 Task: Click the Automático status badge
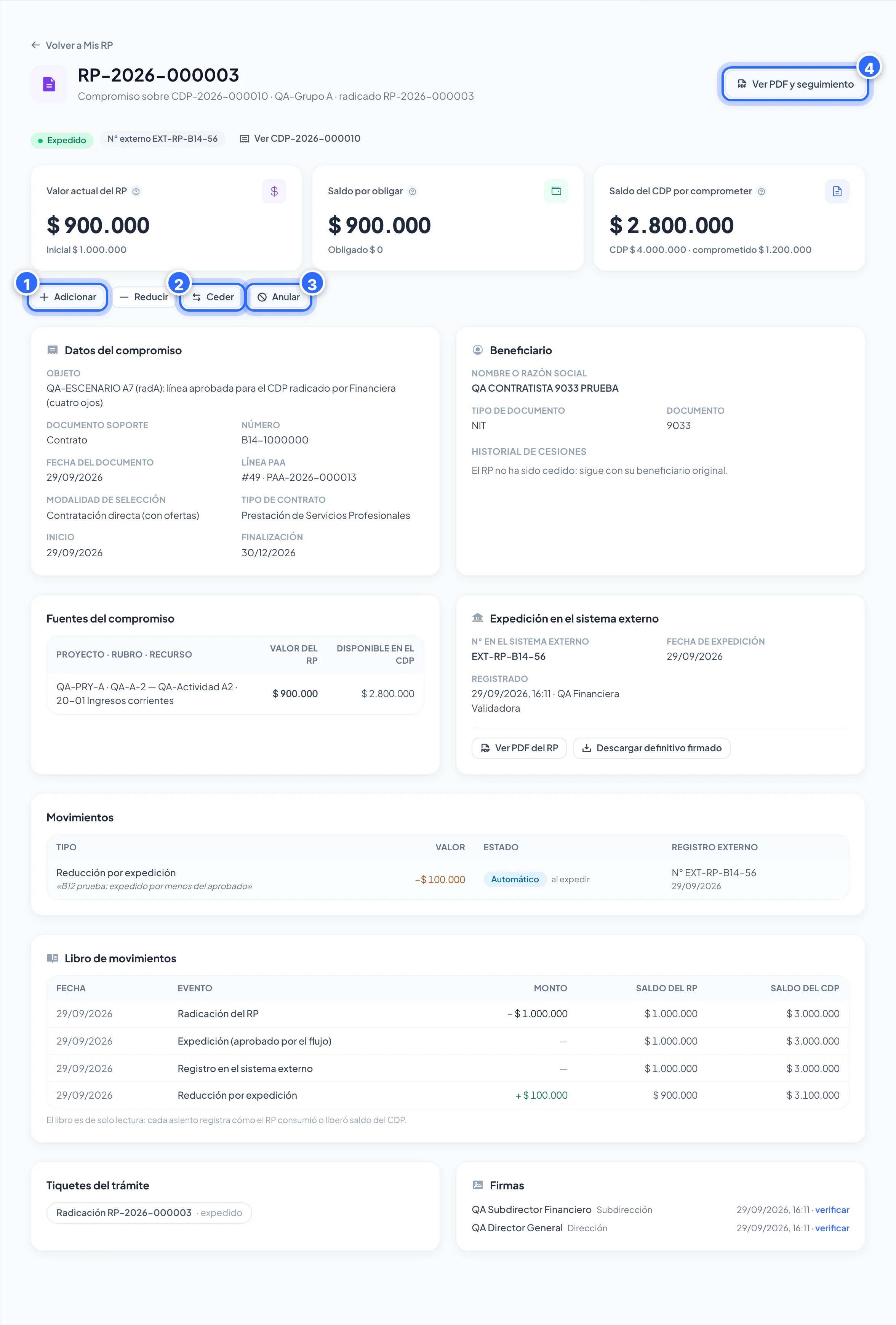(x=515, y=879)
